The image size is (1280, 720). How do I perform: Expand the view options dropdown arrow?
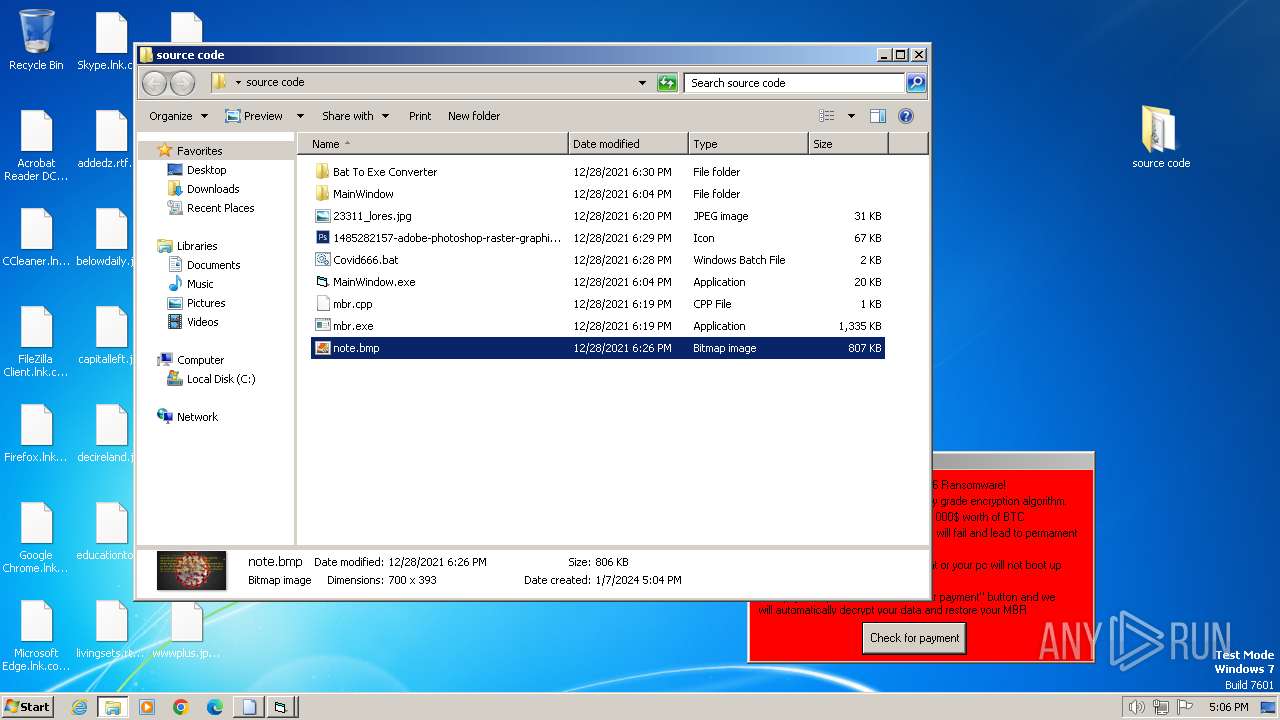[851, 116]
